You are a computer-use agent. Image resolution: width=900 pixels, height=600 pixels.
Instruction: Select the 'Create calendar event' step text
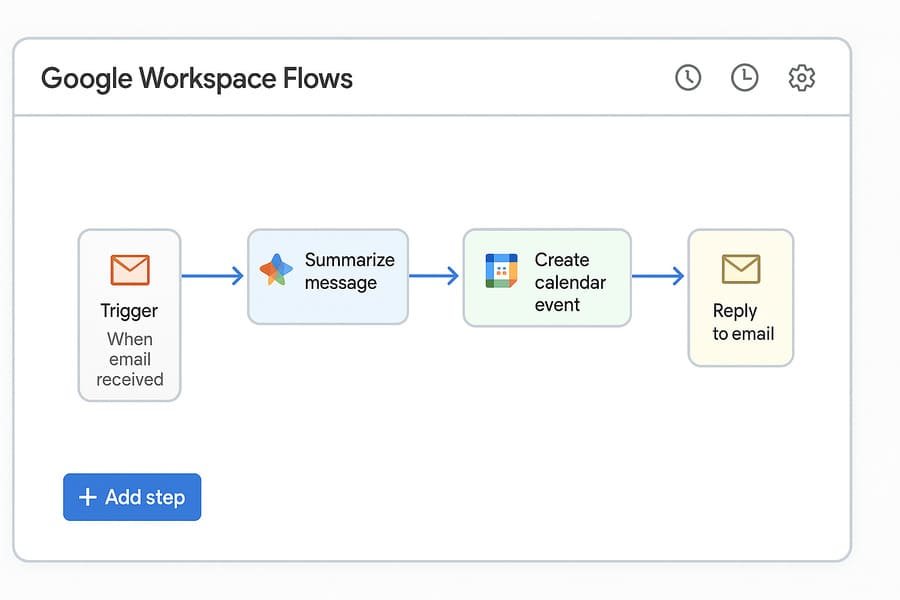coord(569,282)
